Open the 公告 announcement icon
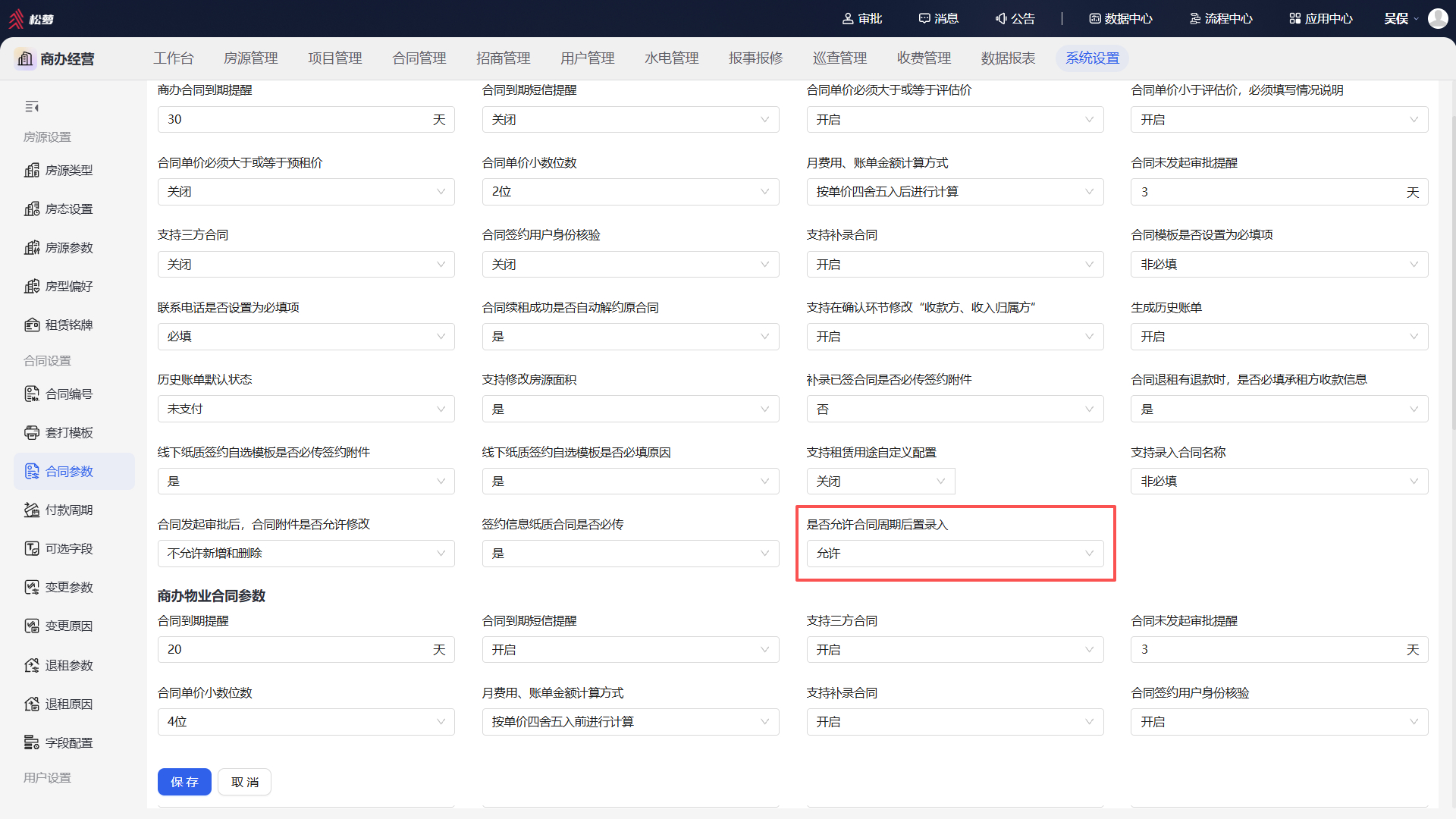This screenshot has width=1456, height=819. coord(1001,18)
